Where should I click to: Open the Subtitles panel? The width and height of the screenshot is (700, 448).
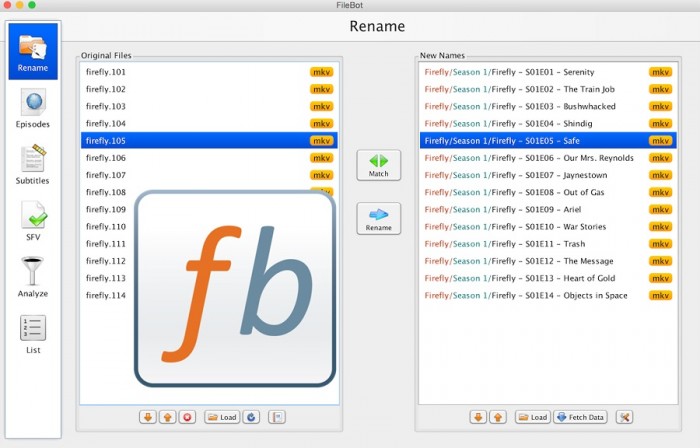[x=33, y=165]
